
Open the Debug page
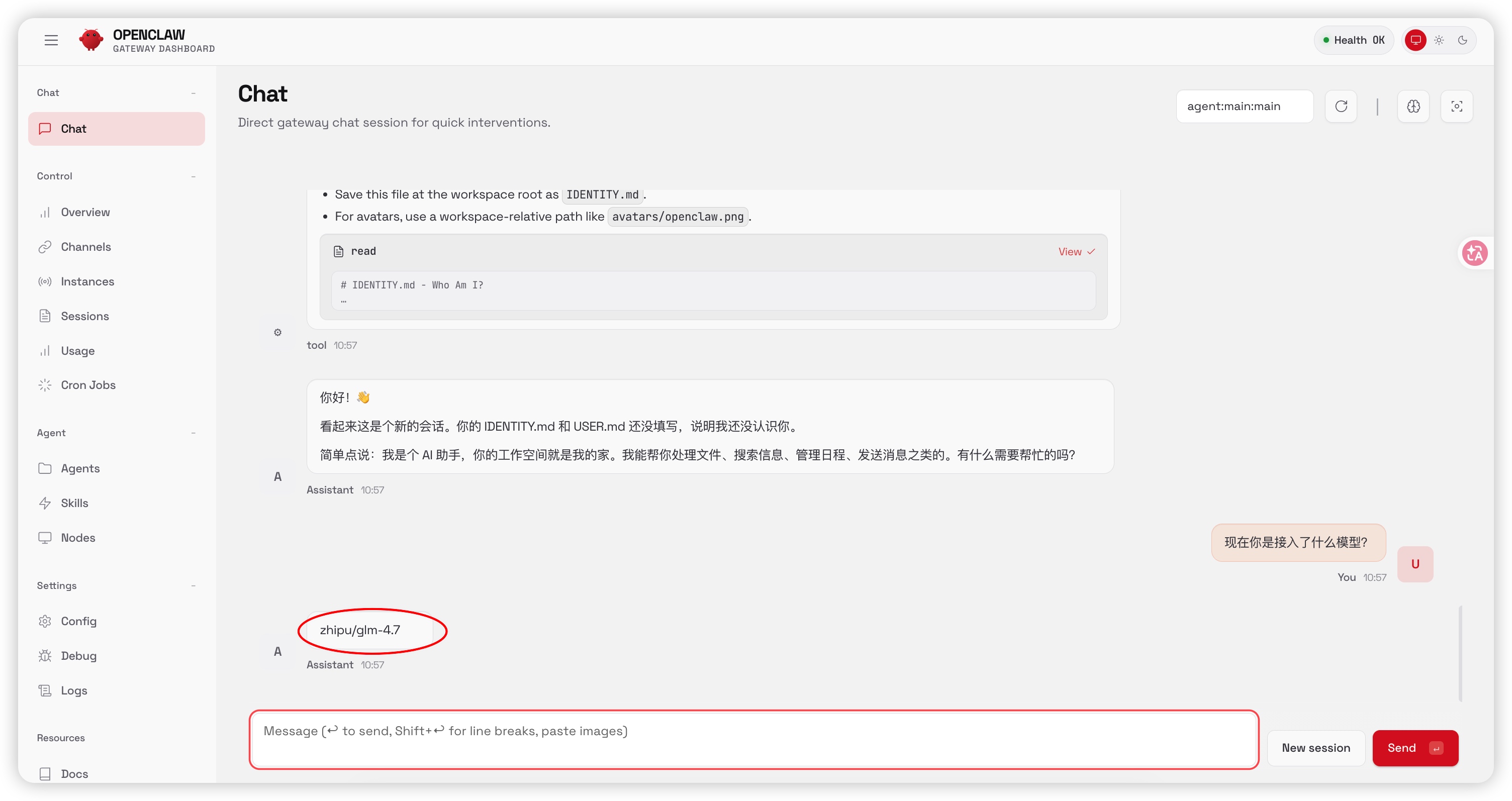(78, 655)
